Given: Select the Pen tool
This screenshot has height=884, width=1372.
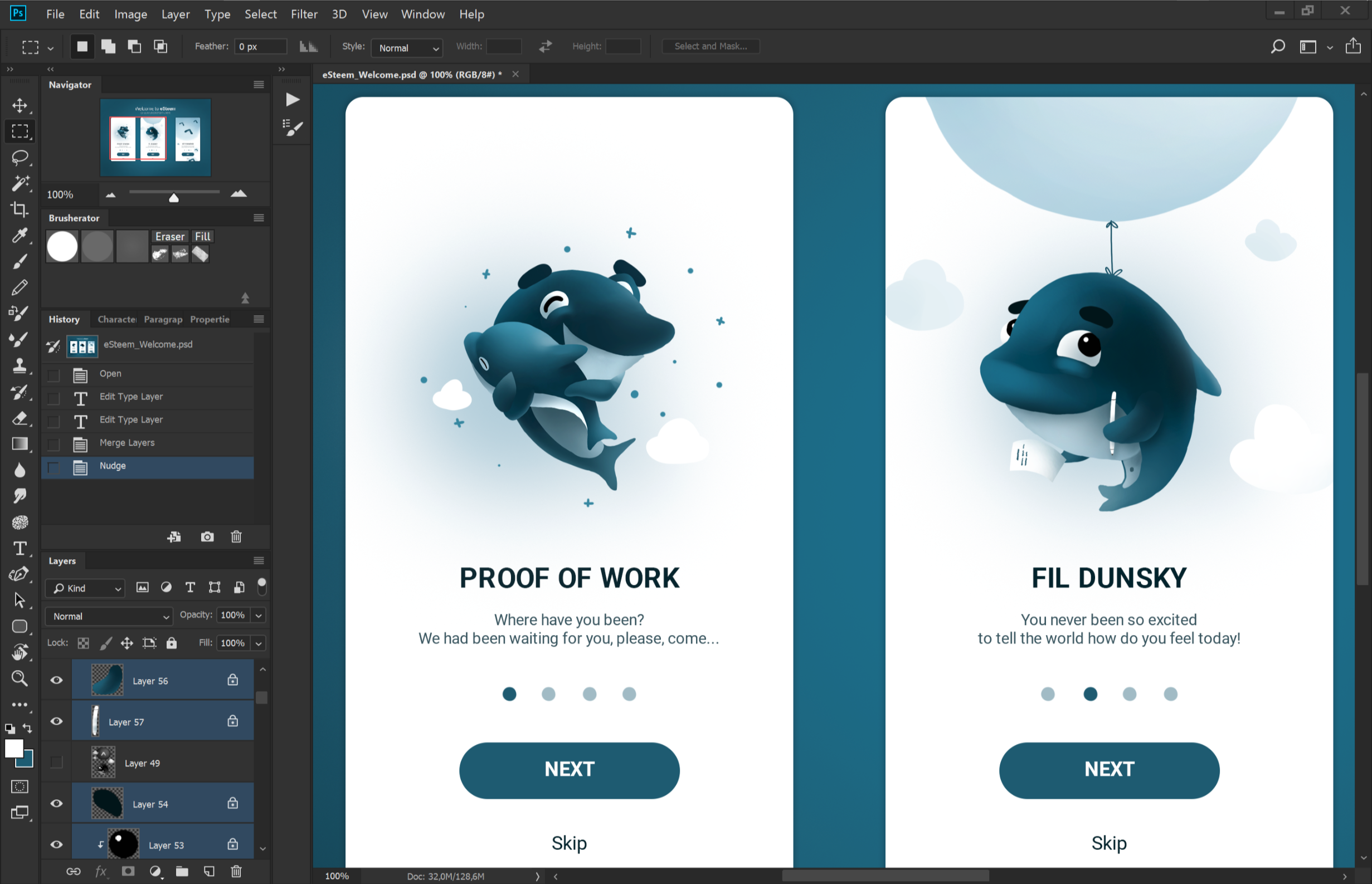Looking at the screenshot, I should 20,574.
